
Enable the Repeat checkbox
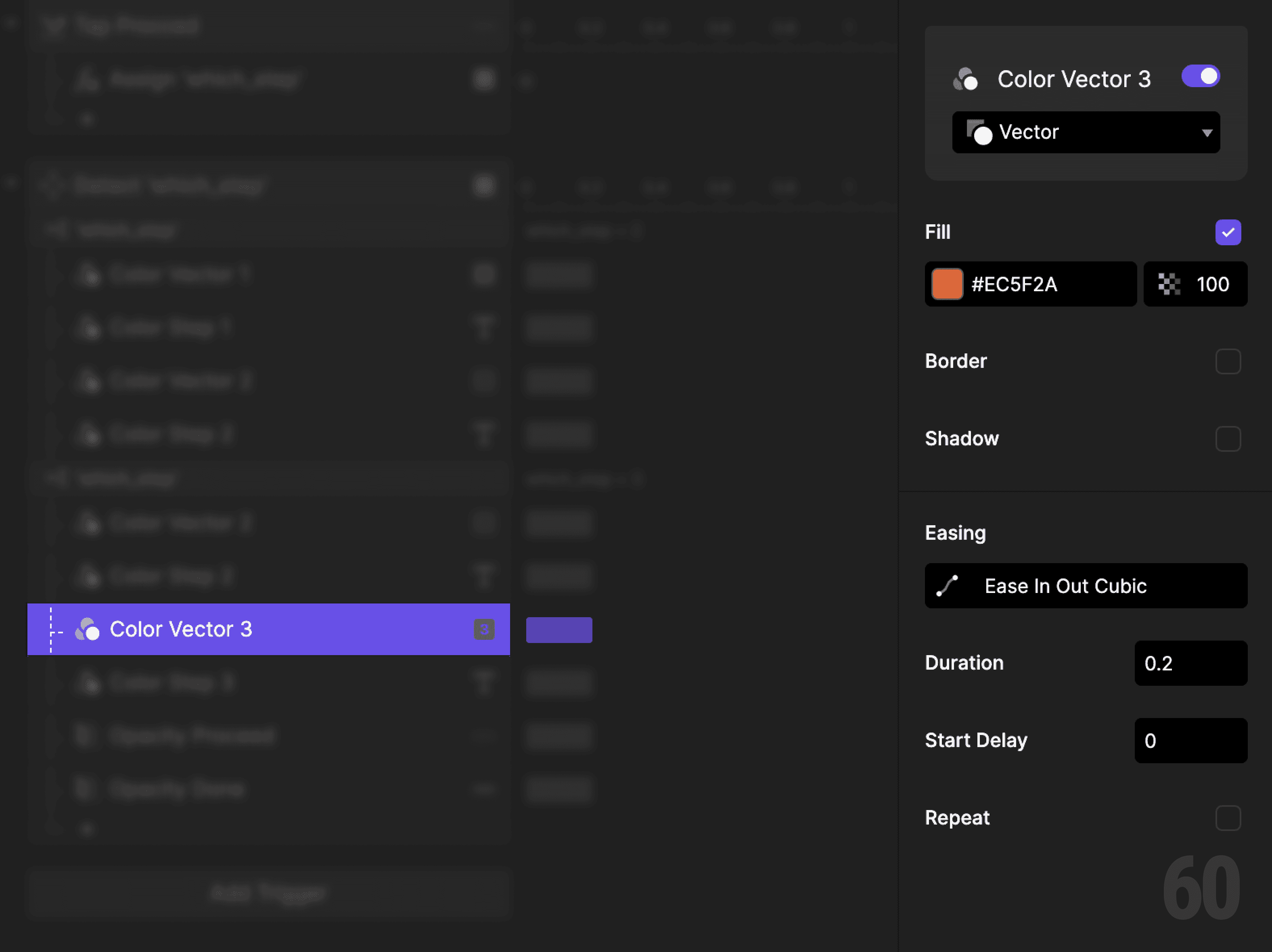(x=1228, y=818)
